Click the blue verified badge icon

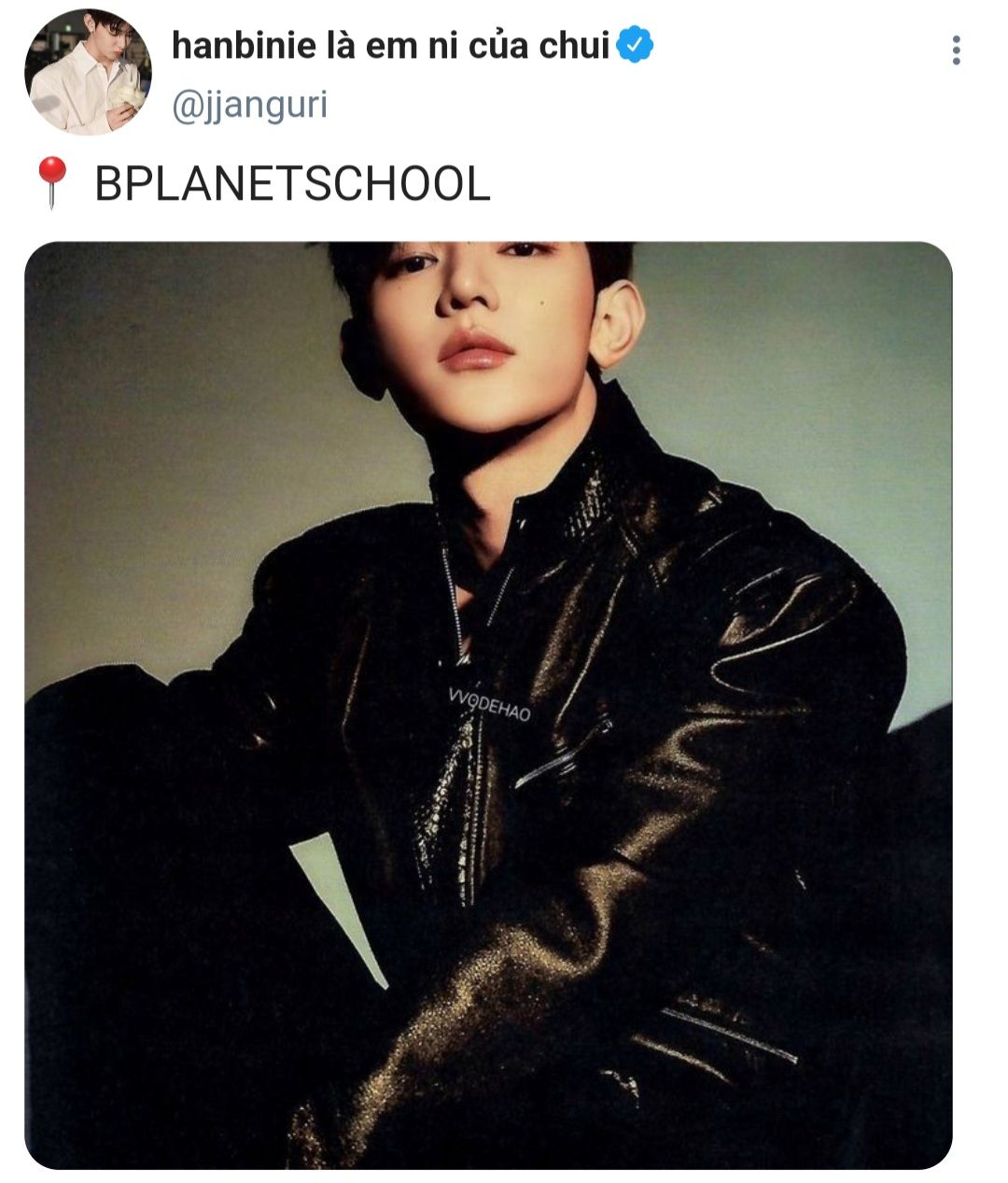point(636,44)
